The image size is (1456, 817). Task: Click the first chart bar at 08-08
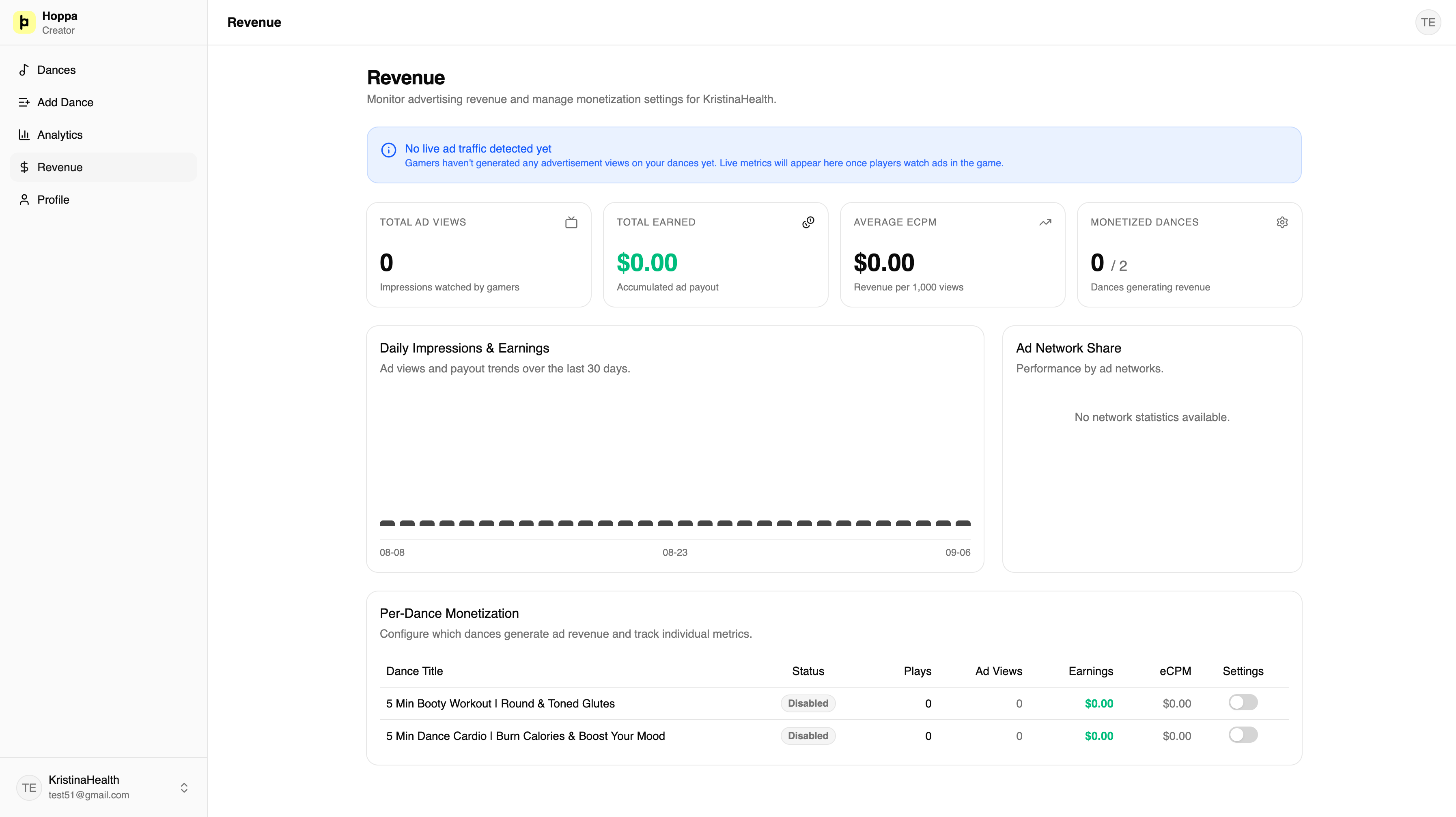[x=387, y=523]
